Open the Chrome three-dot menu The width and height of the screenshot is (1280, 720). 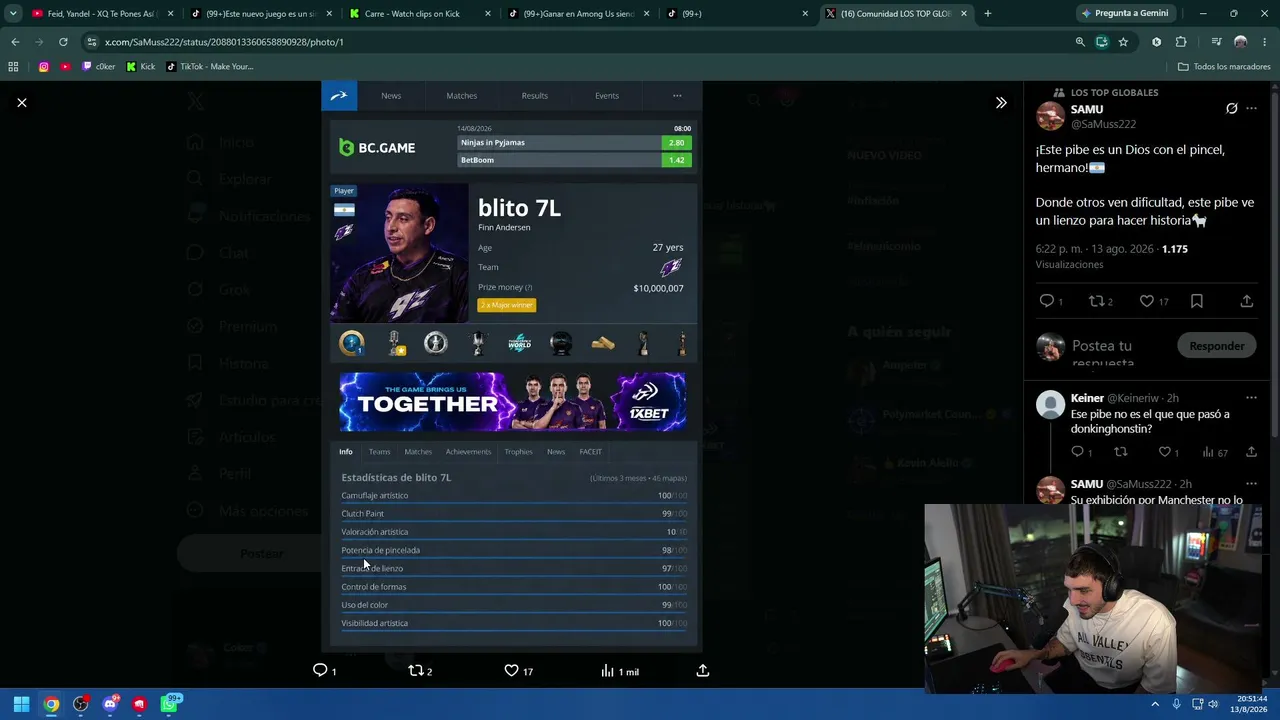click(x=1264, y=42)
